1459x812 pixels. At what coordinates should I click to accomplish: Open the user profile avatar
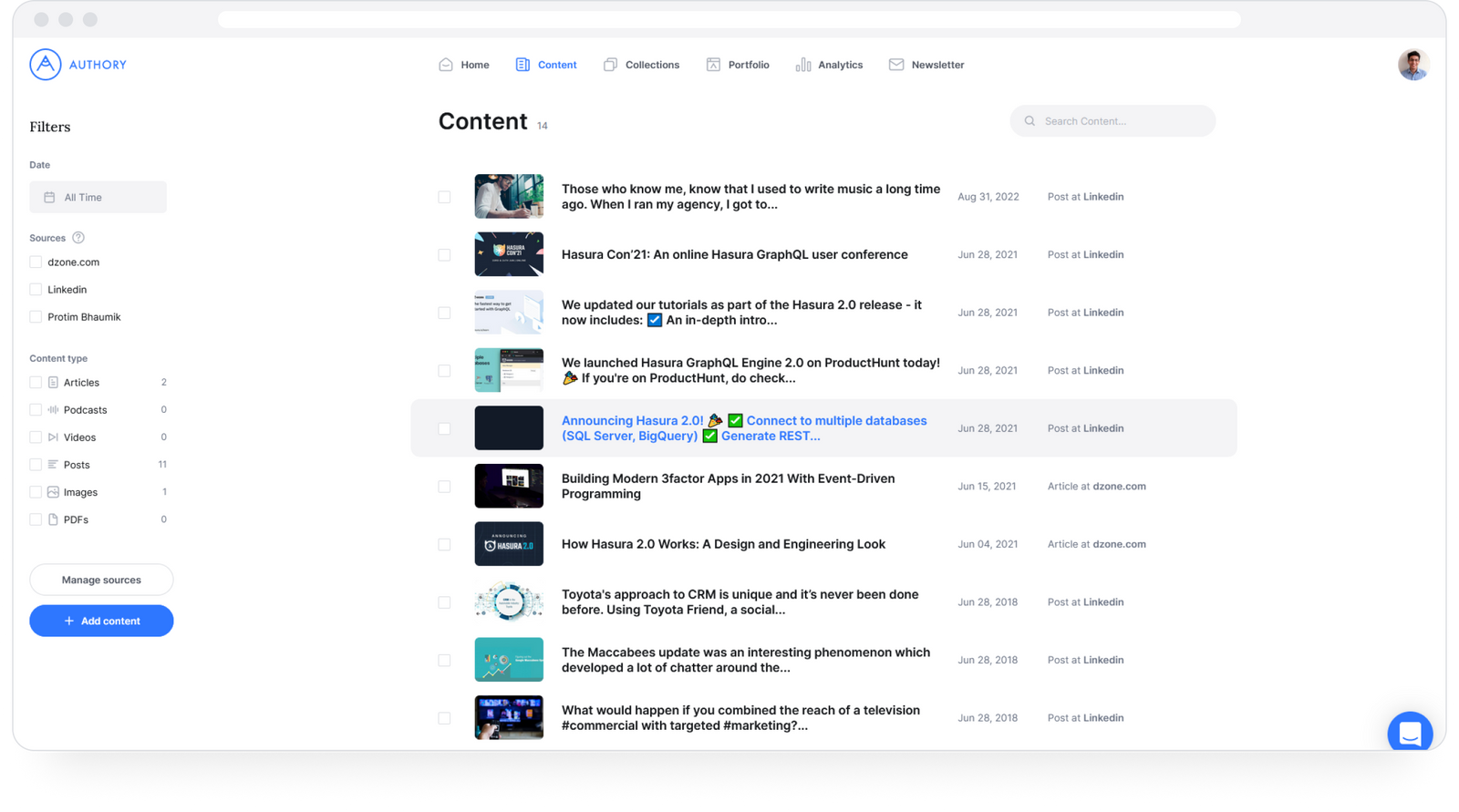coord(1412,65)
